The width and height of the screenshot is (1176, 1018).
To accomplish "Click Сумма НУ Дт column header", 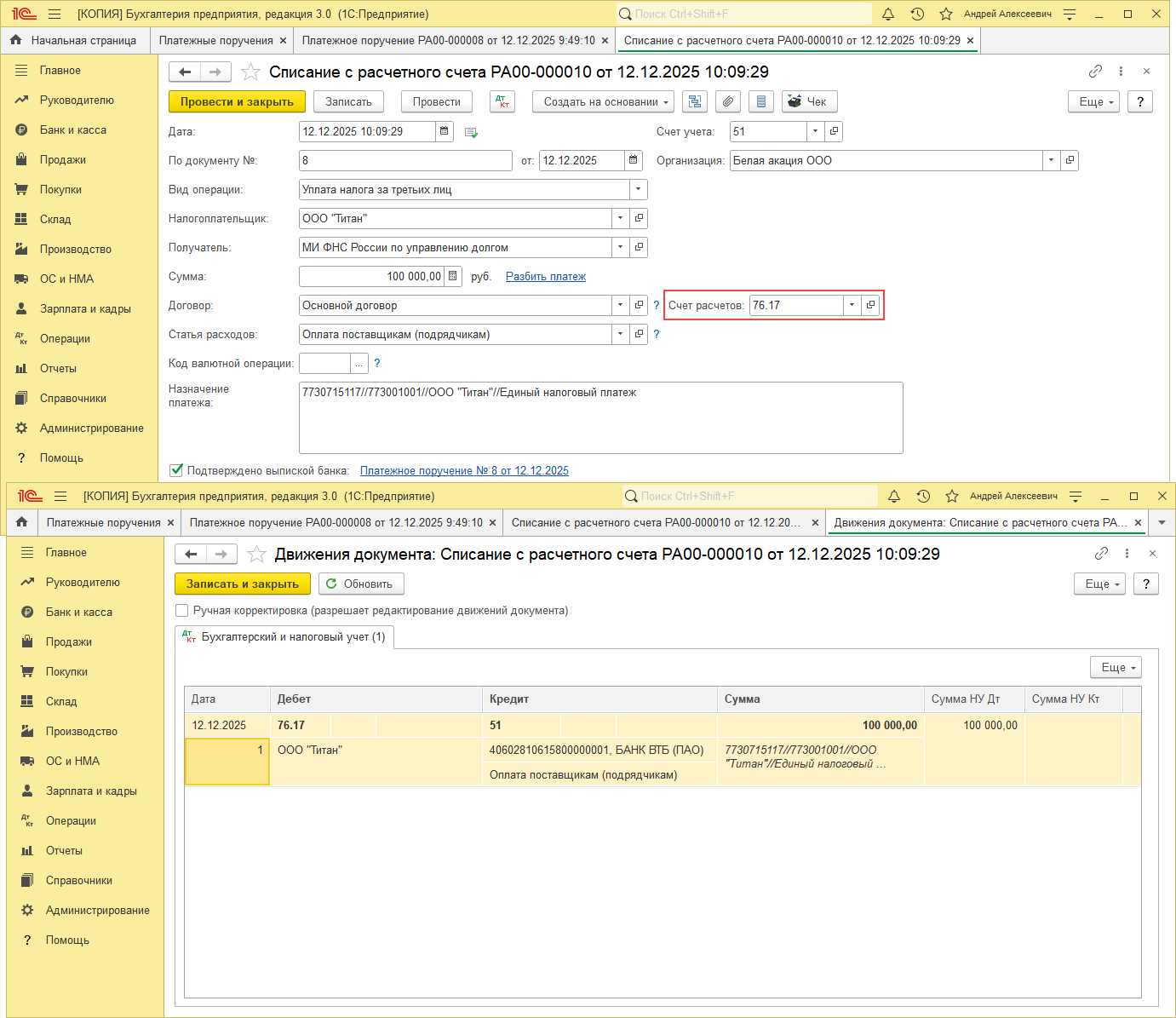I will [x=973, y=699].
